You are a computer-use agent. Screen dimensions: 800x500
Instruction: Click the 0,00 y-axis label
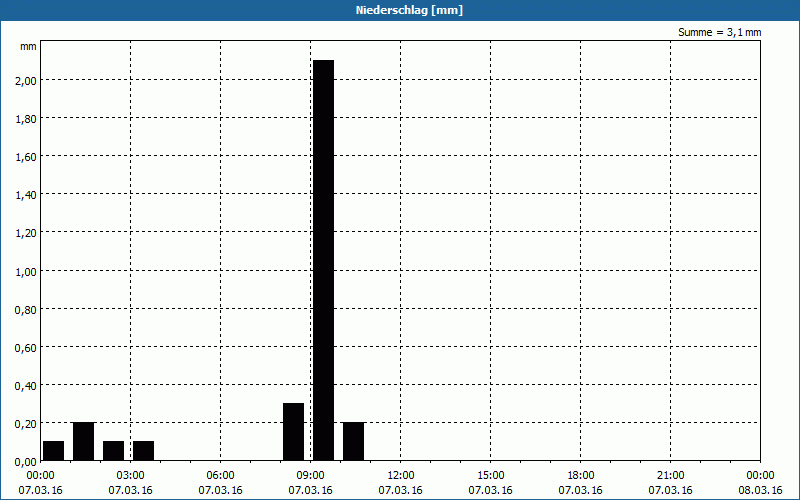pos(26,462)
